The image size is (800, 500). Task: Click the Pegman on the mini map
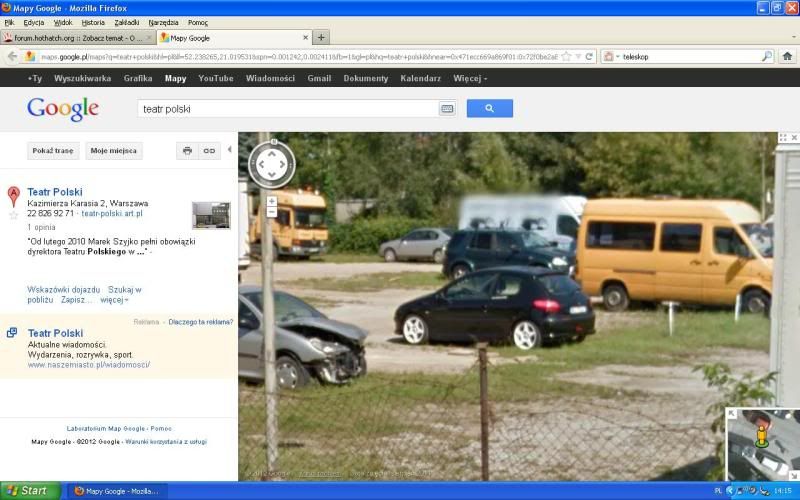[x=761, y=434]
